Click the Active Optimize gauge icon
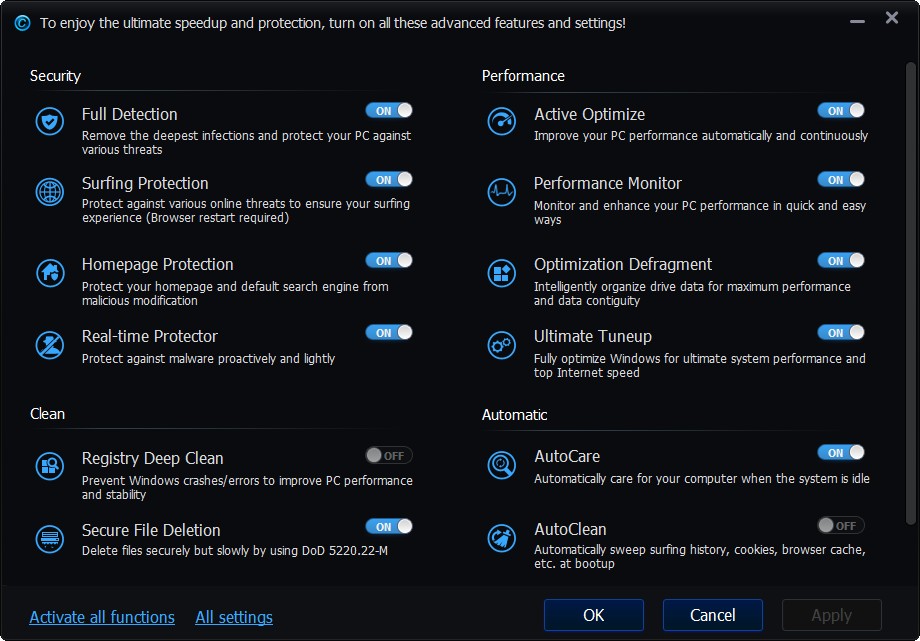Viewport: 920px width, 641px height. [502, 122]
